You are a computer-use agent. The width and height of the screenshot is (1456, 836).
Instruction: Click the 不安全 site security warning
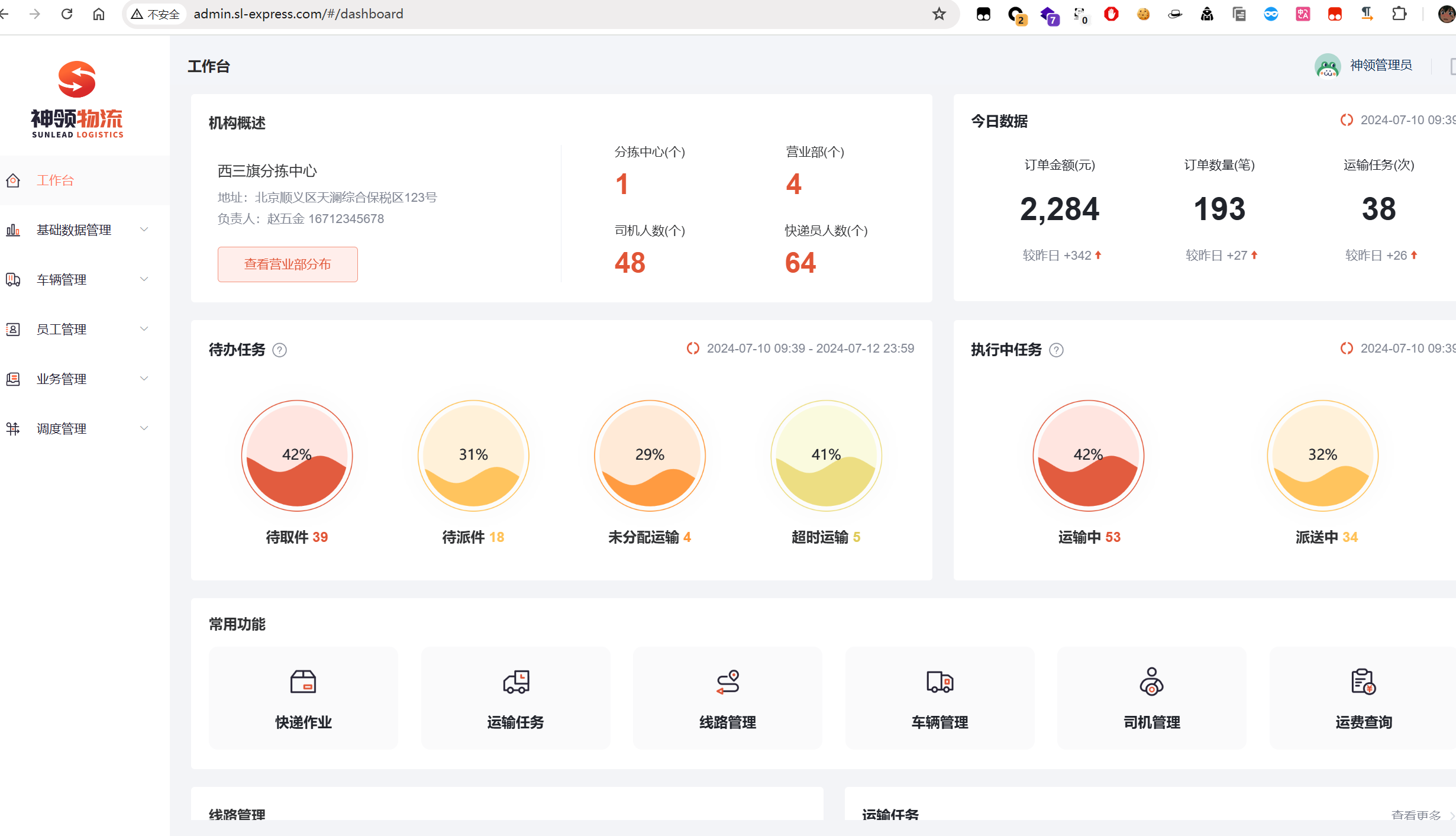156,14
